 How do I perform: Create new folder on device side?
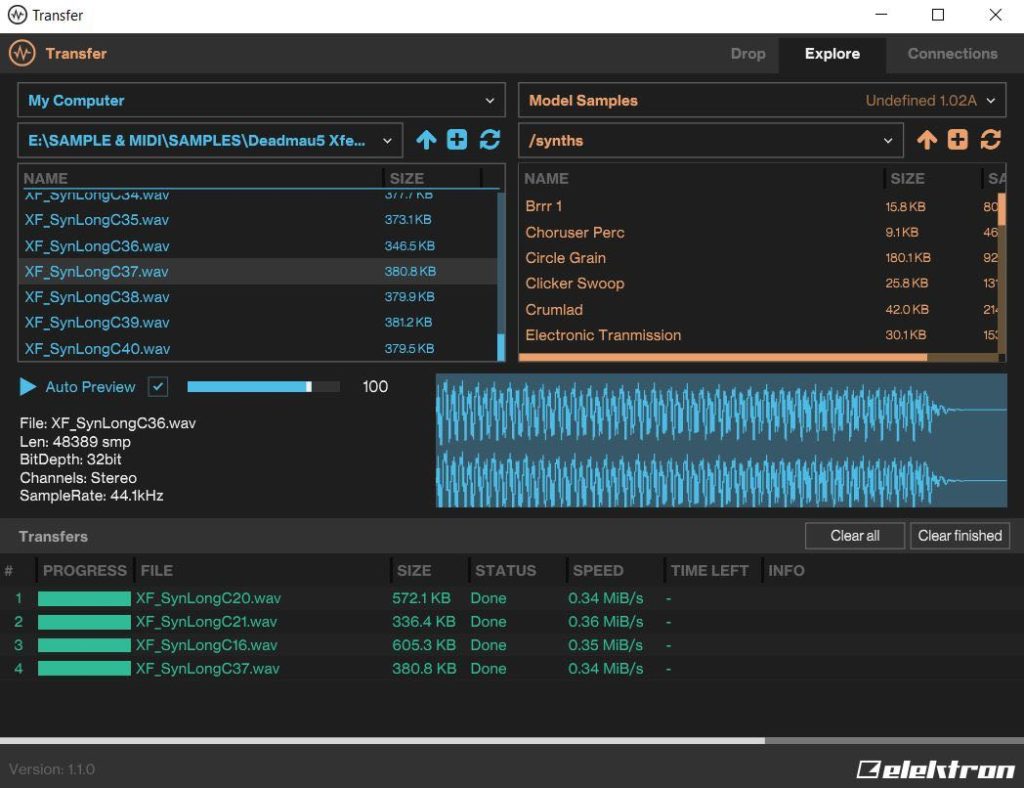coord(957,140)
